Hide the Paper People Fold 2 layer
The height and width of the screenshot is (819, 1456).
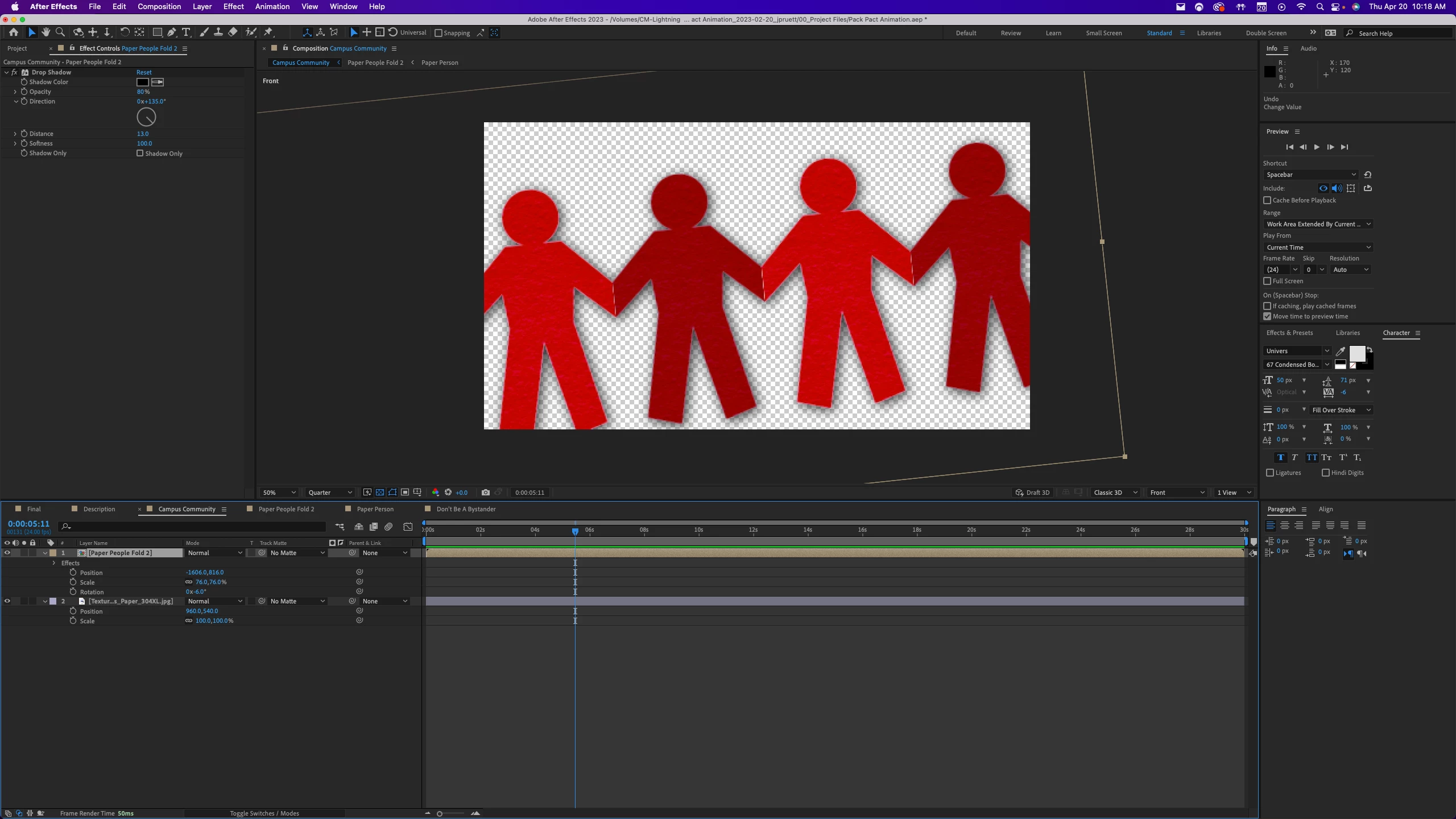point(7,553)
